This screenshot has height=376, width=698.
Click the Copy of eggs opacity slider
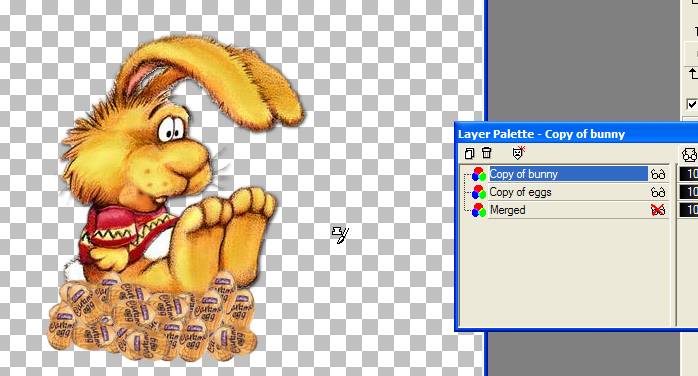pyautogui.click(x=689, y=192)
